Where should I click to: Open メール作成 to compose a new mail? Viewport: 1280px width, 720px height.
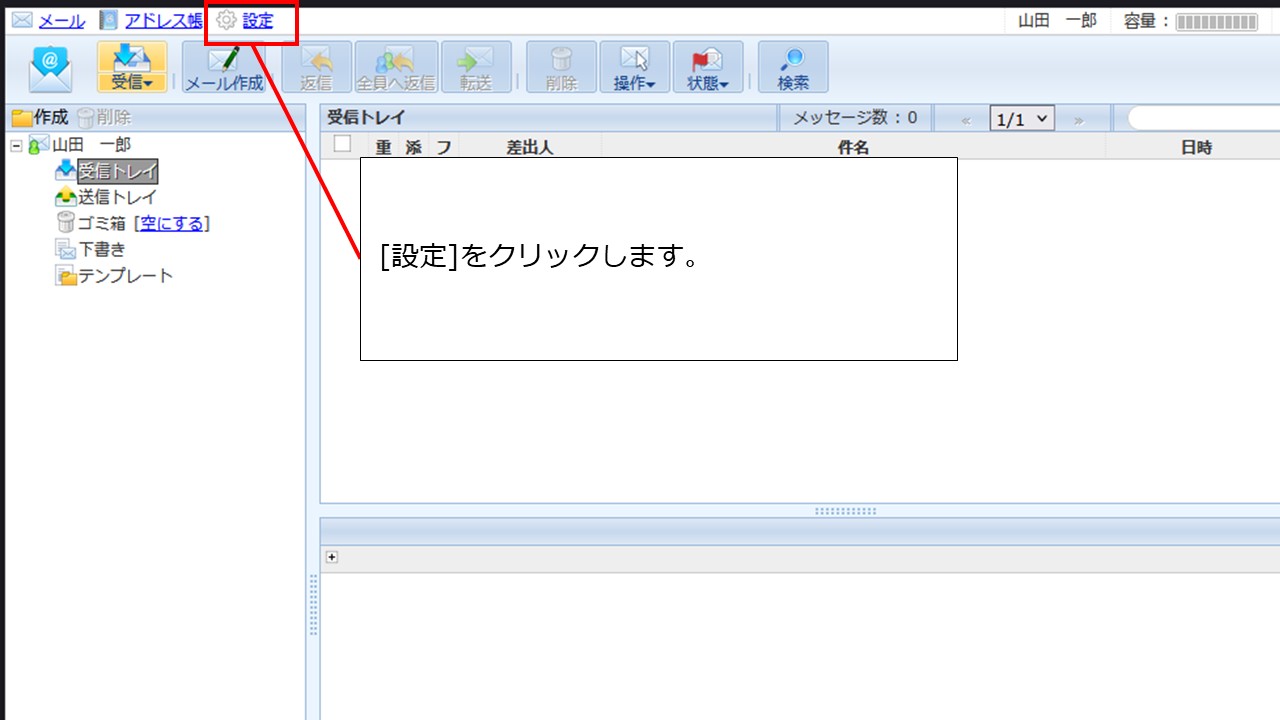tap(221, 66)
